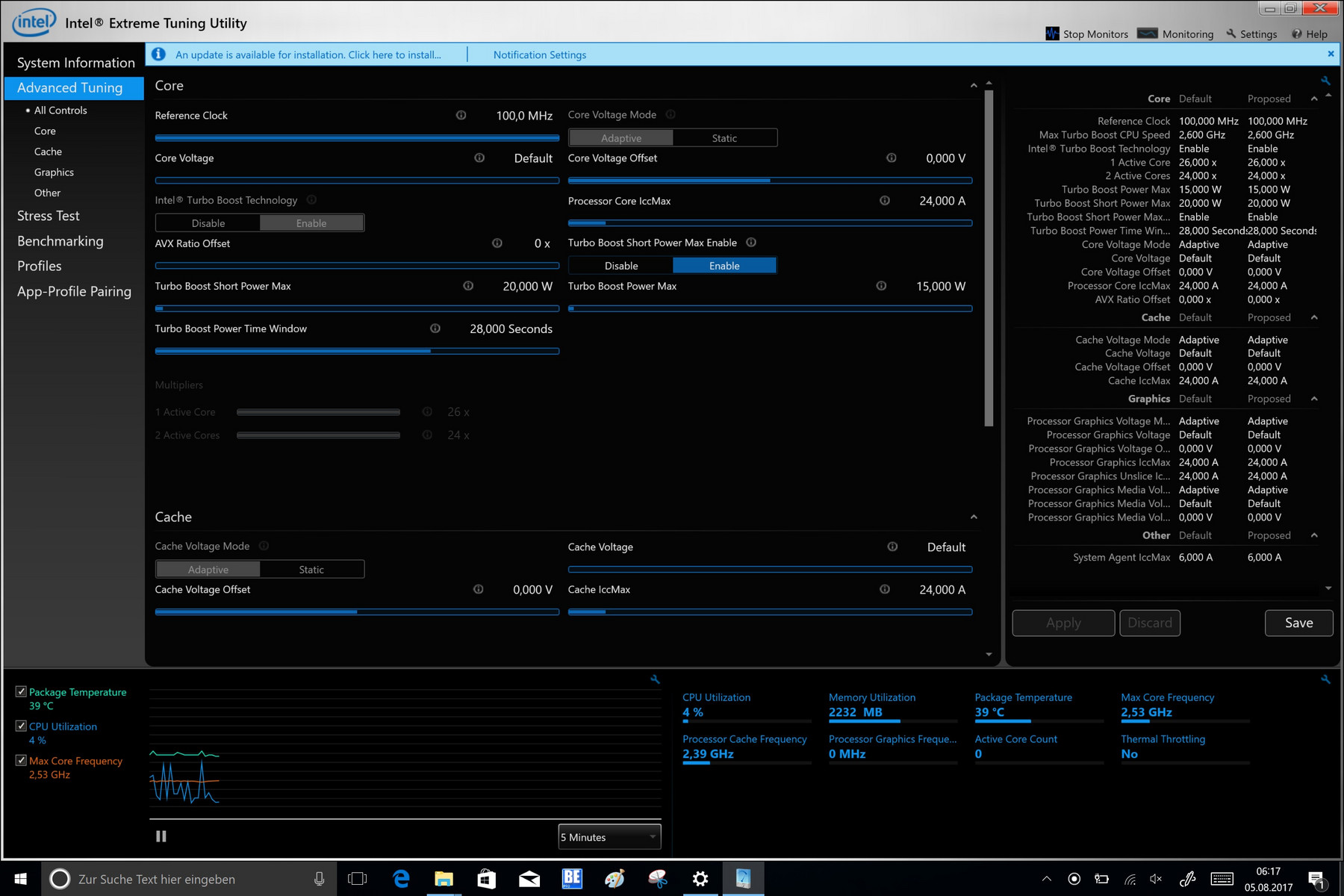The width and height of the screenshot is (1344, 896).
Task: Toggle the Max Core Frequency checkbox
Action: click(x=21, y=760)
